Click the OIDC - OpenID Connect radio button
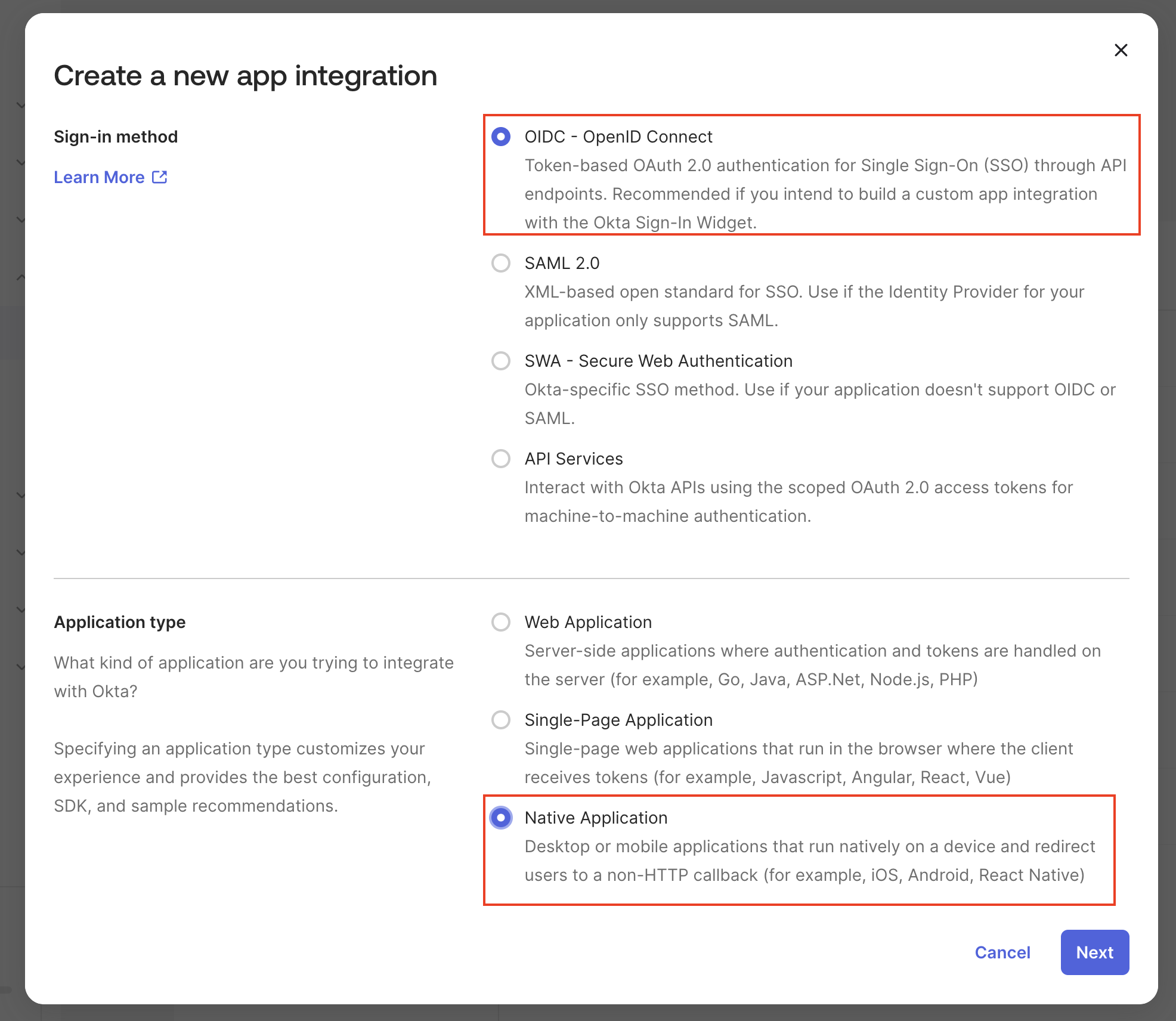Image resolution: width=1176 pixels, height=1021 pixels. 501,137
